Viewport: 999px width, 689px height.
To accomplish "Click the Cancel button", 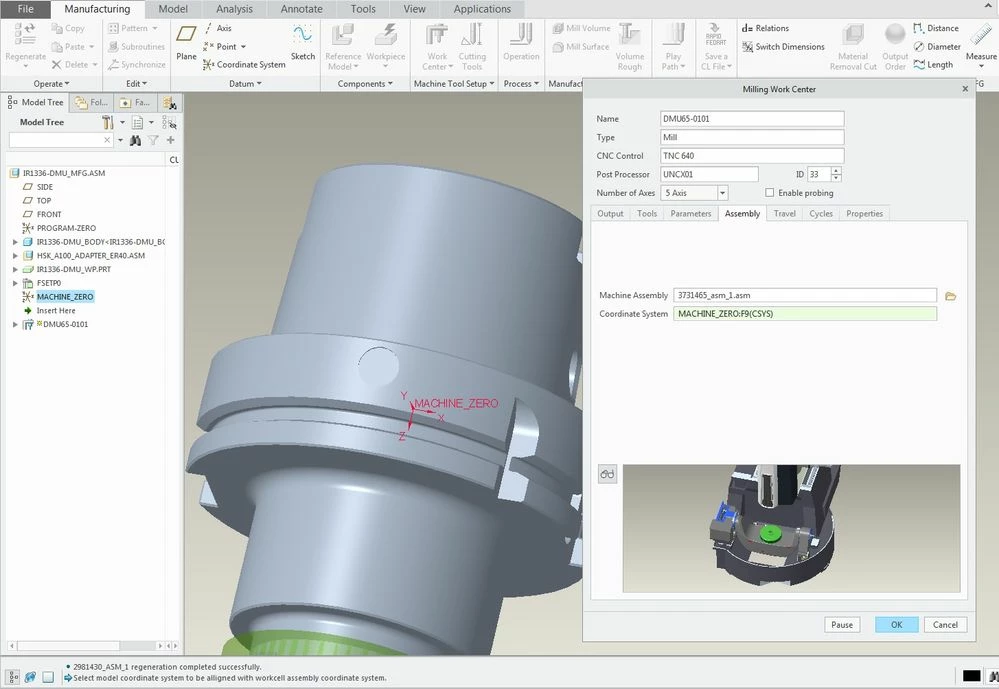I will point(945,625).
